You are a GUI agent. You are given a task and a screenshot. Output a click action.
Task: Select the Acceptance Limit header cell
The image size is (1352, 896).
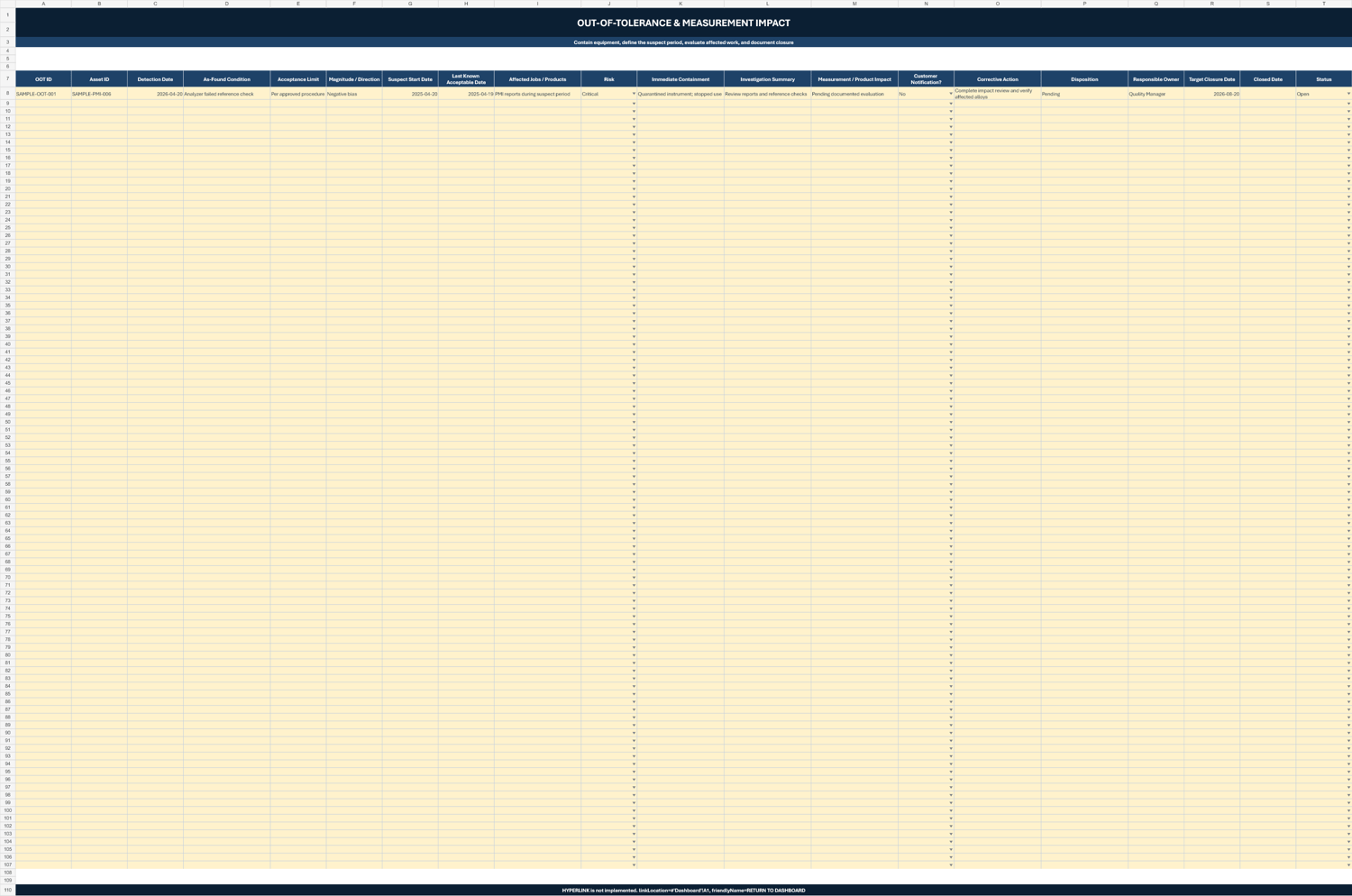[x=297, y=79]
